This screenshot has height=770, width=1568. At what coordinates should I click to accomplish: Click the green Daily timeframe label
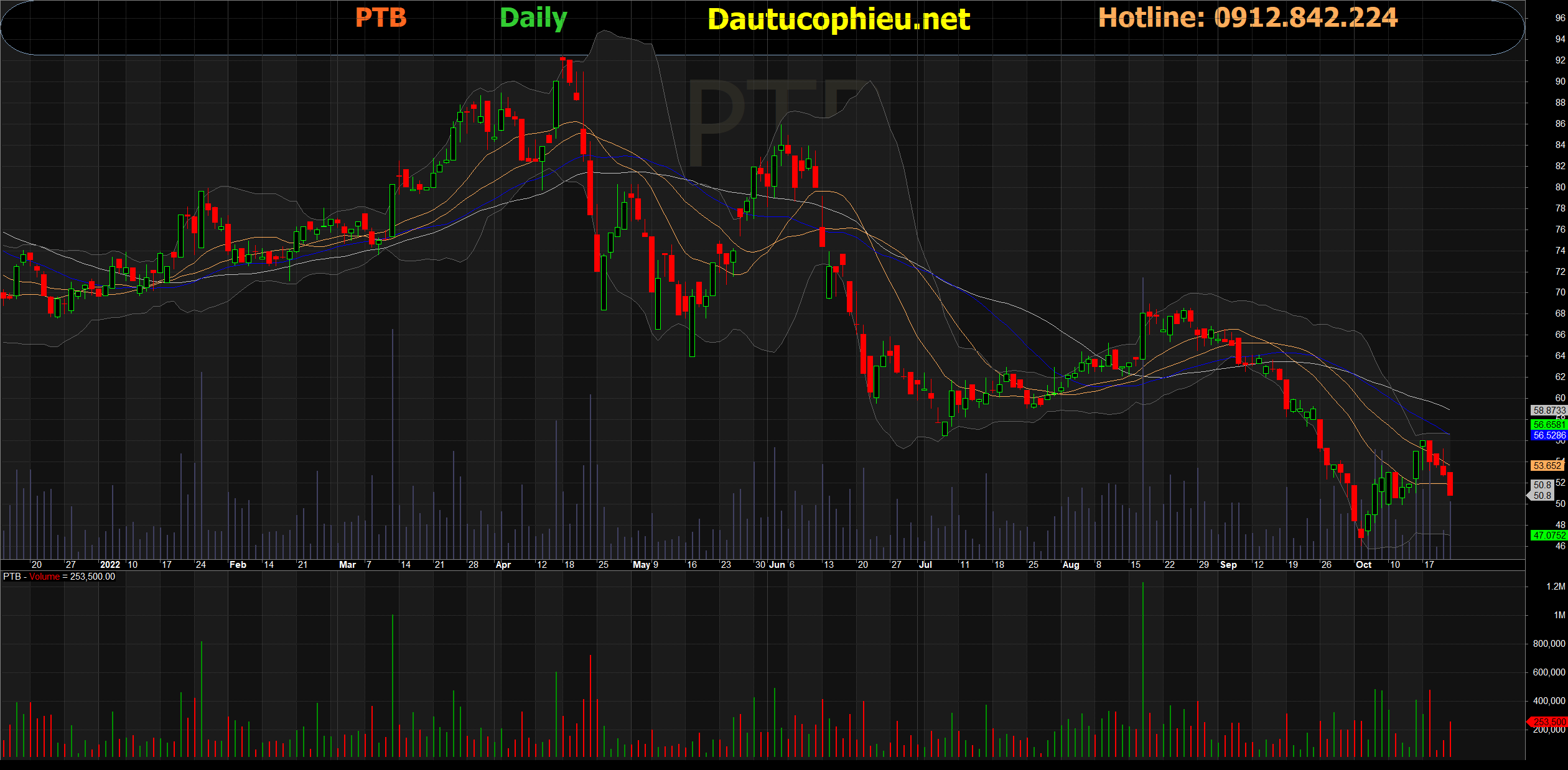coord(533,18)
